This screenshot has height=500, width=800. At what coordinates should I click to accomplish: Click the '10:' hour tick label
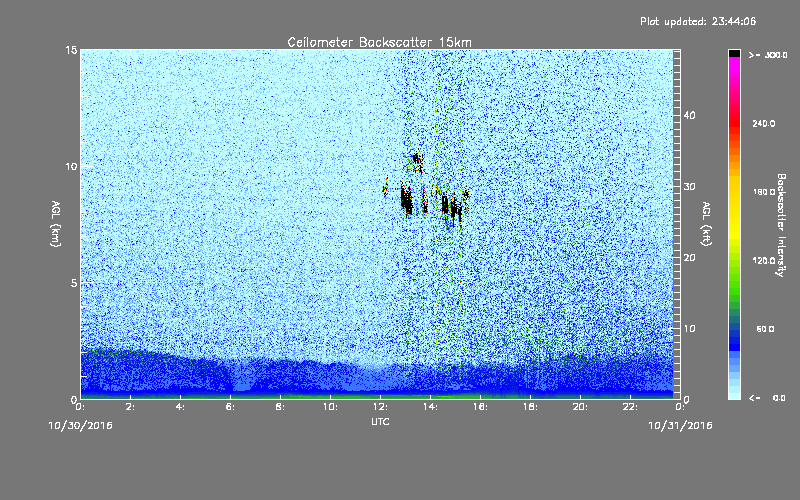coord(330,407)
